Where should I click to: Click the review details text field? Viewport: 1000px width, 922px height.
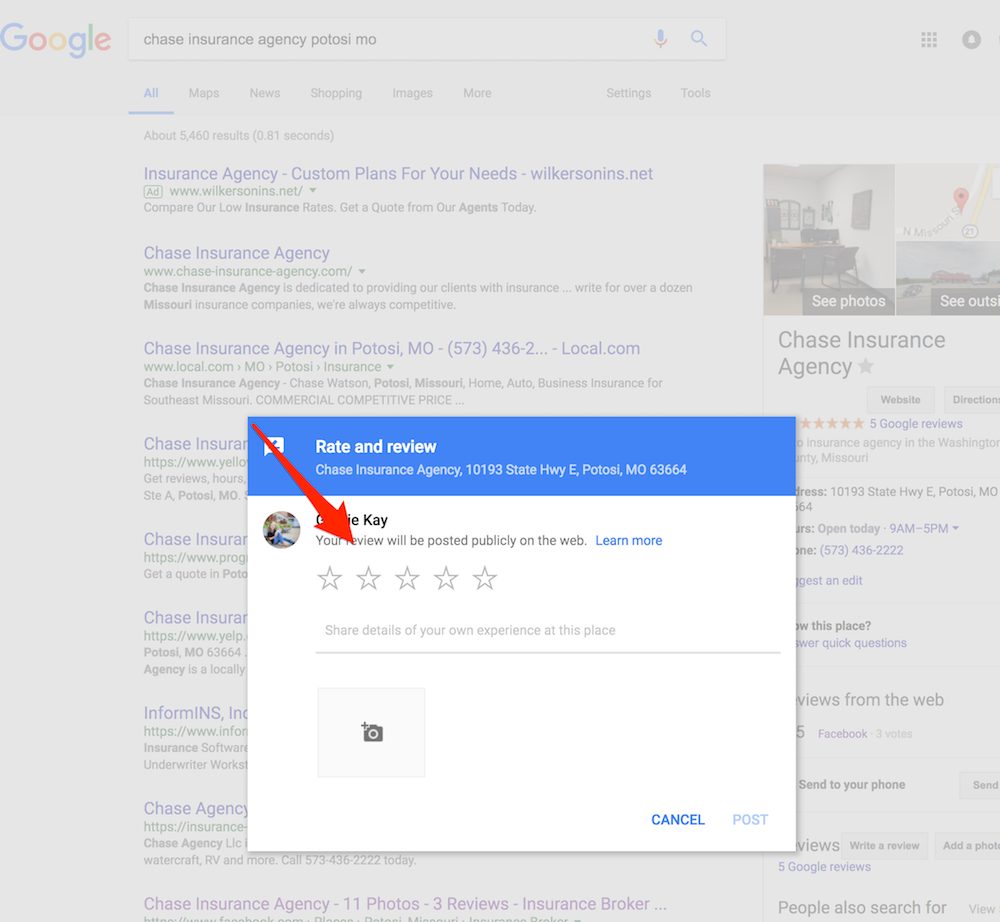[x=548, y=631]
